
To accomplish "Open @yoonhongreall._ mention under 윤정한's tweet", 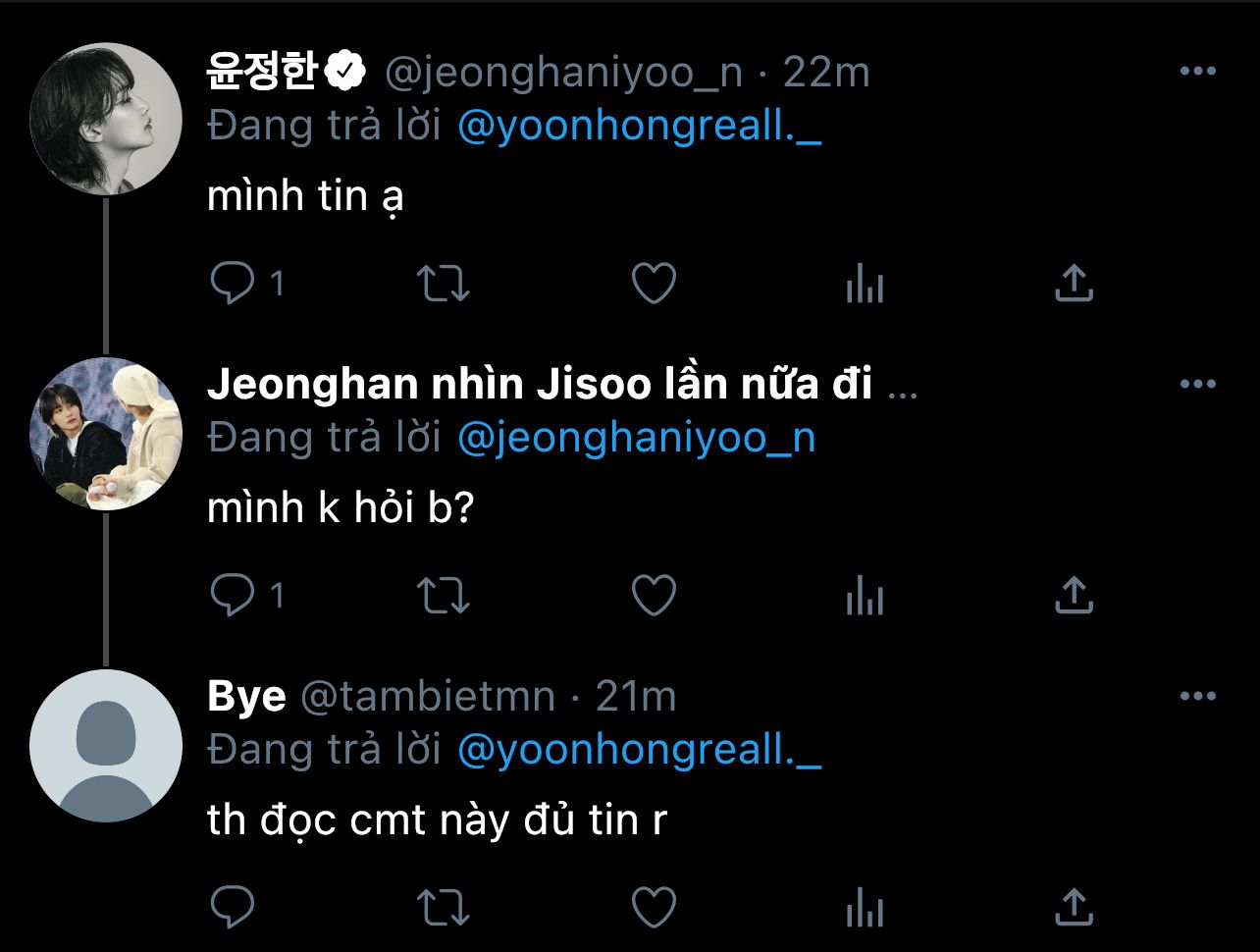I will (639, 127).
